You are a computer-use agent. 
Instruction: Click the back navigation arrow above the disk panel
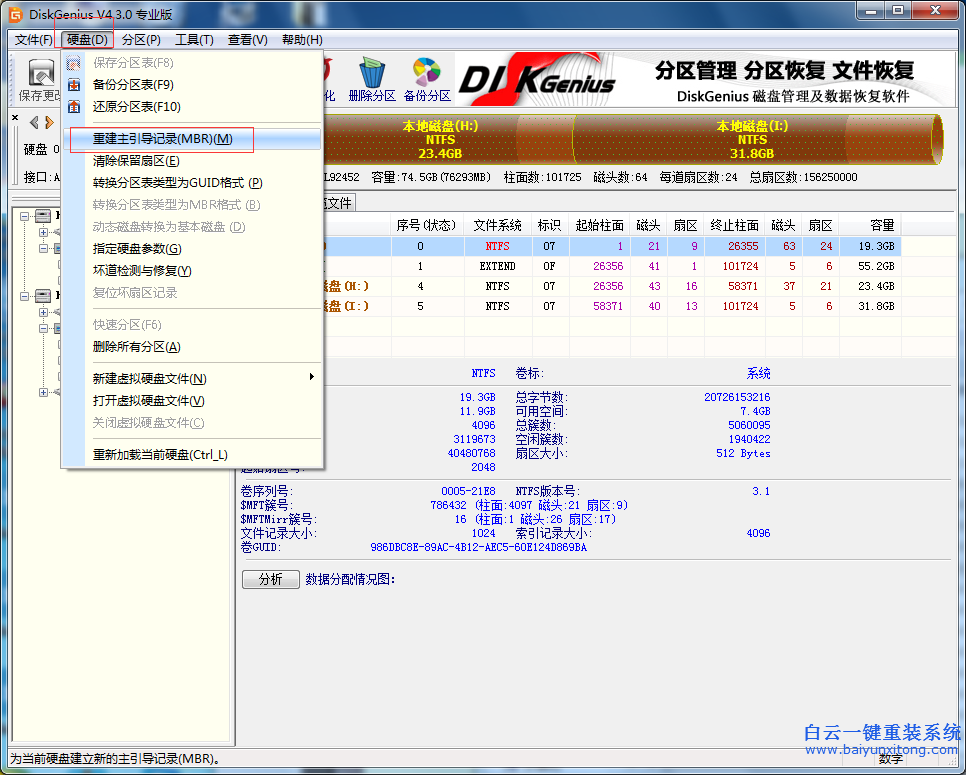[x=32, y=121]
